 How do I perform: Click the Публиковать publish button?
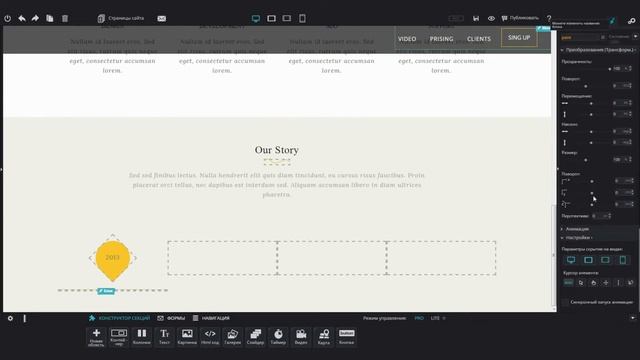[x=520, y=18]
